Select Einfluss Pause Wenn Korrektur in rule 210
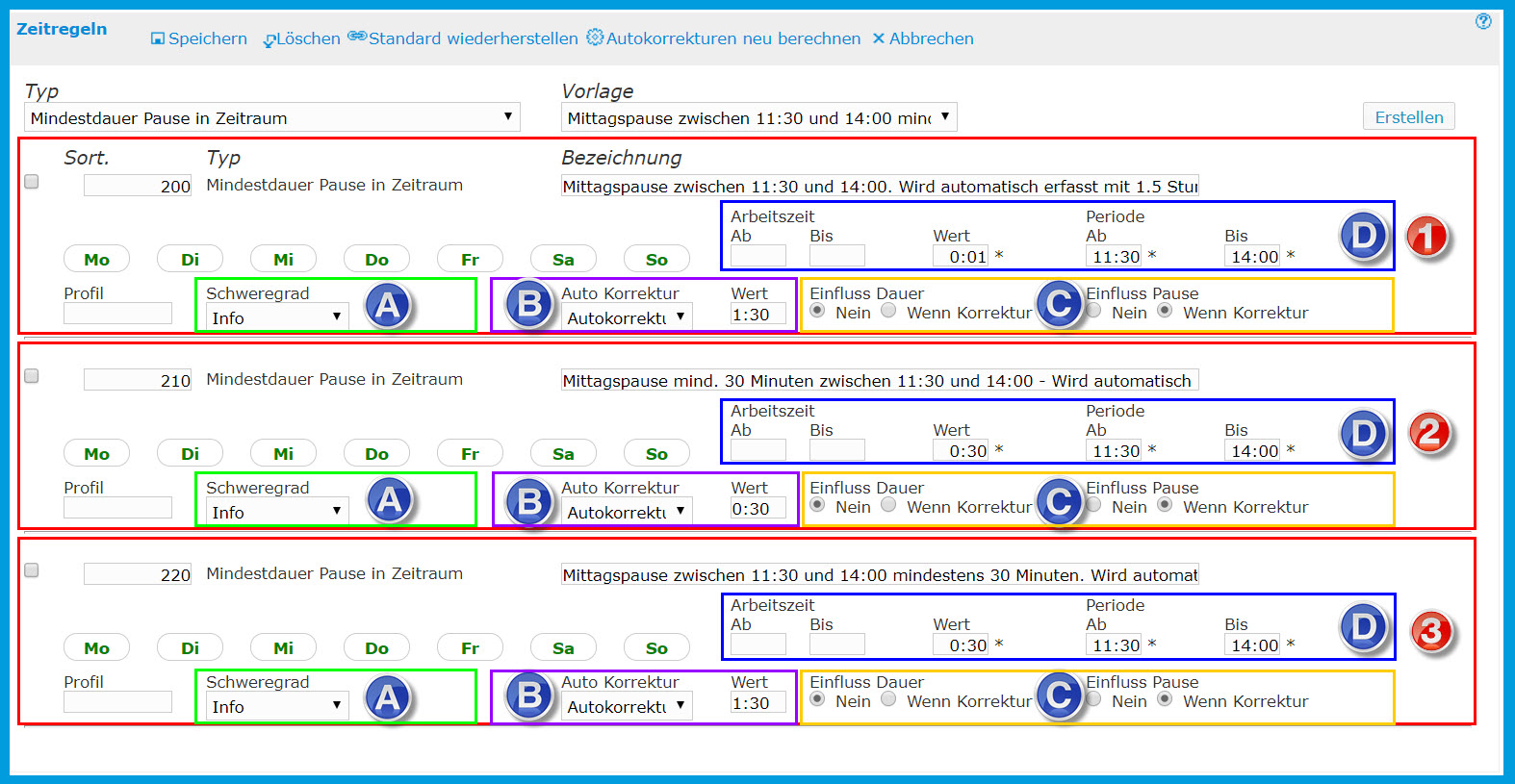1515x784 pixels. (1165, 505)
